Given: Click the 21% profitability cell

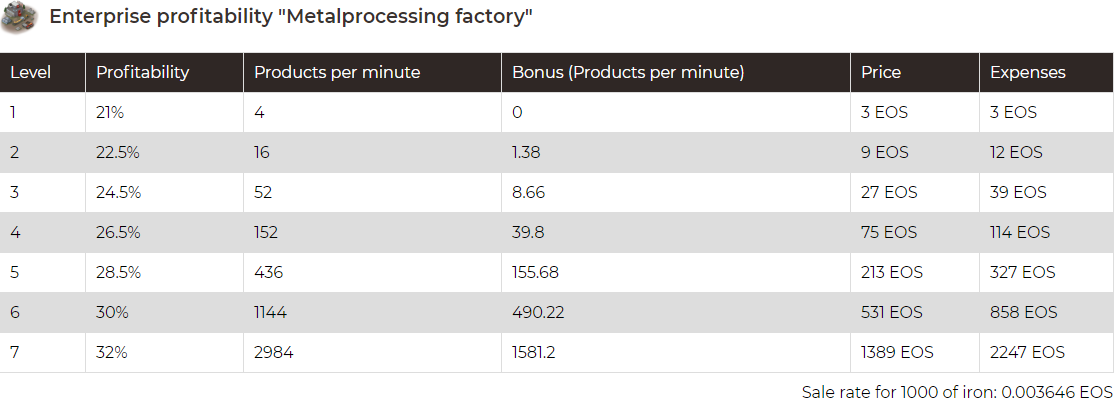Looking at the screenshot, I should click(164, 112).
